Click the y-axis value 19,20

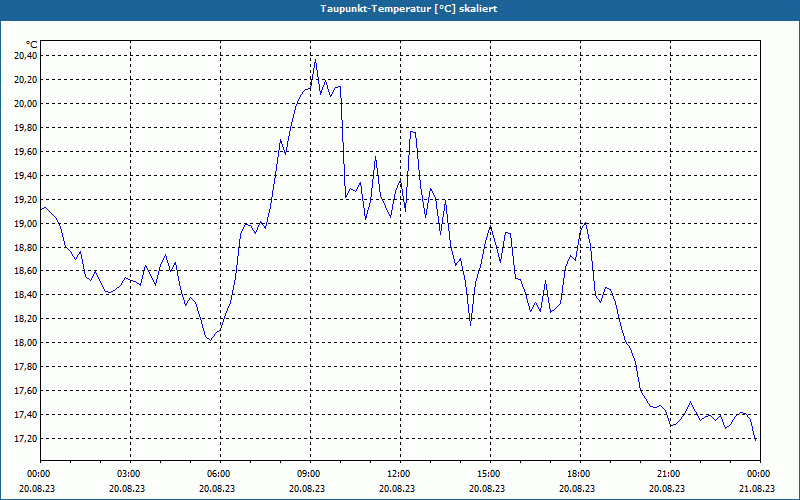25,199
